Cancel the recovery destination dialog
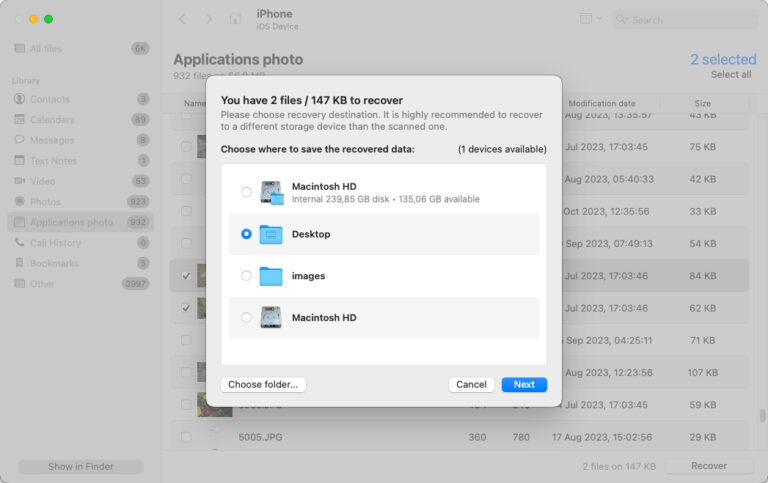768x483 pixels. tap(471, 385)
